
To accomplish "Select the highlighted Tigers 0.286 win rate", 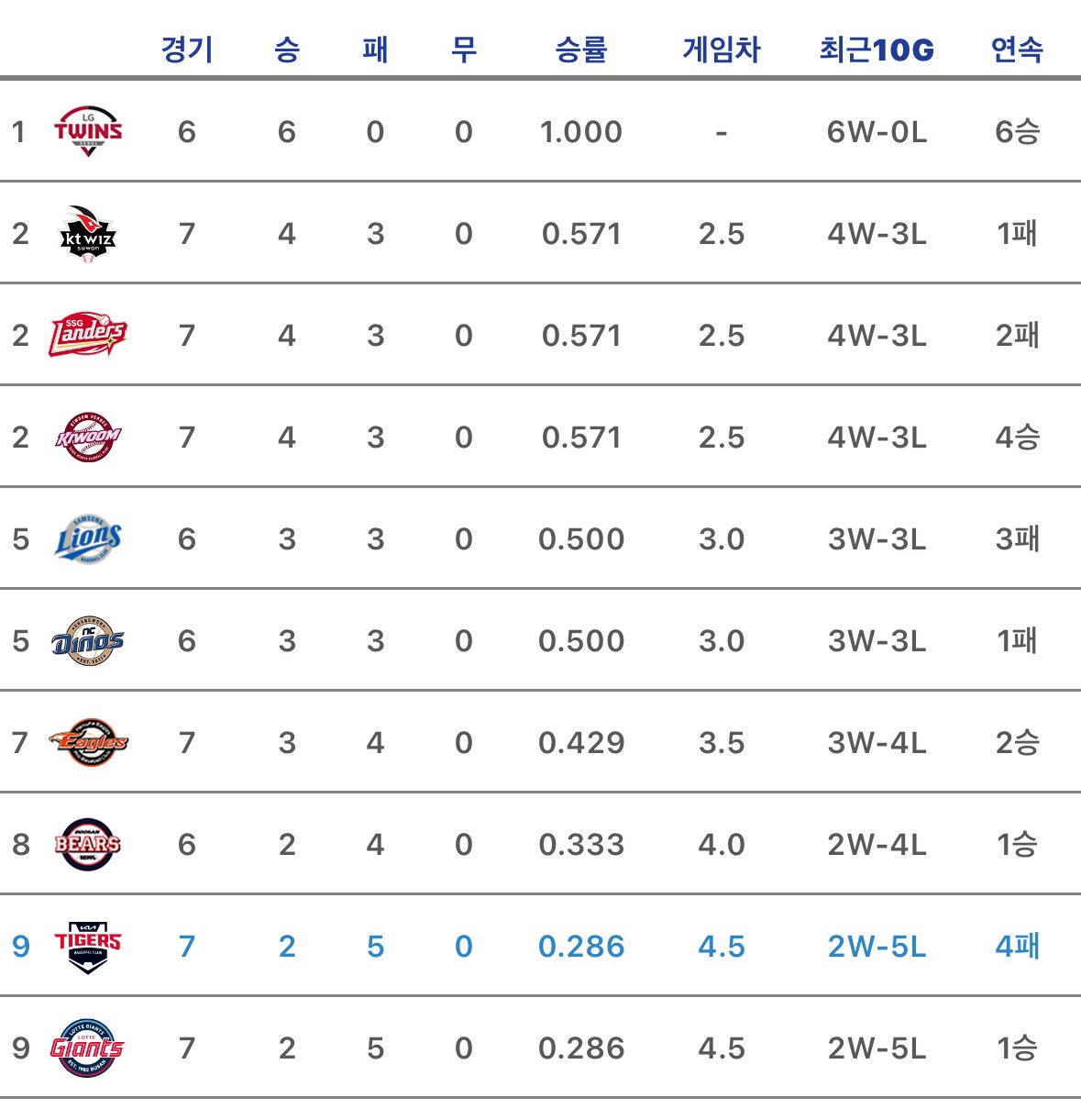I will tap(581, 947).
